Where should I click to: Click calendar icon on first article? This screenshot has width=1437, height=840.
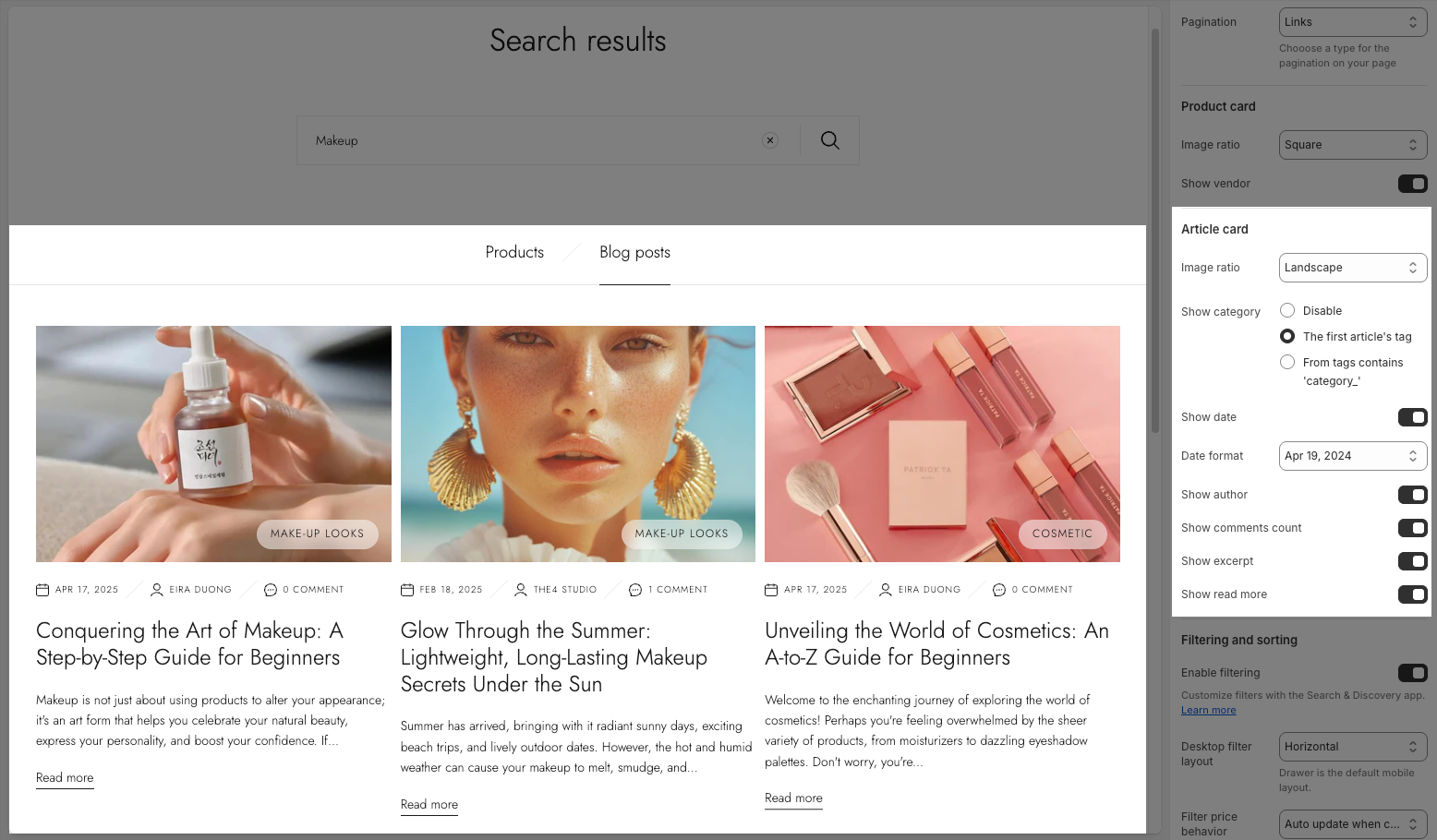point(42,590)
